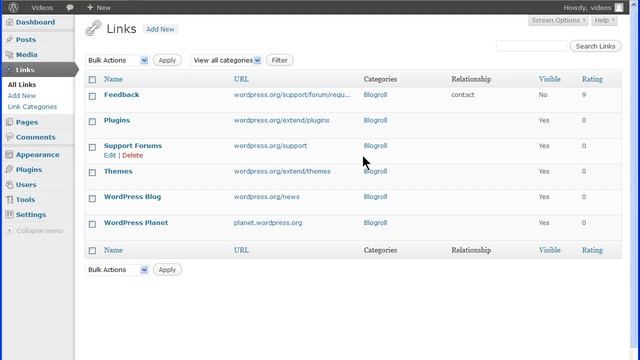The height and width of the screenshot is (360, 640).
Task: Open the planet.wordpress.org URL
Action: [x=268, y=223]
